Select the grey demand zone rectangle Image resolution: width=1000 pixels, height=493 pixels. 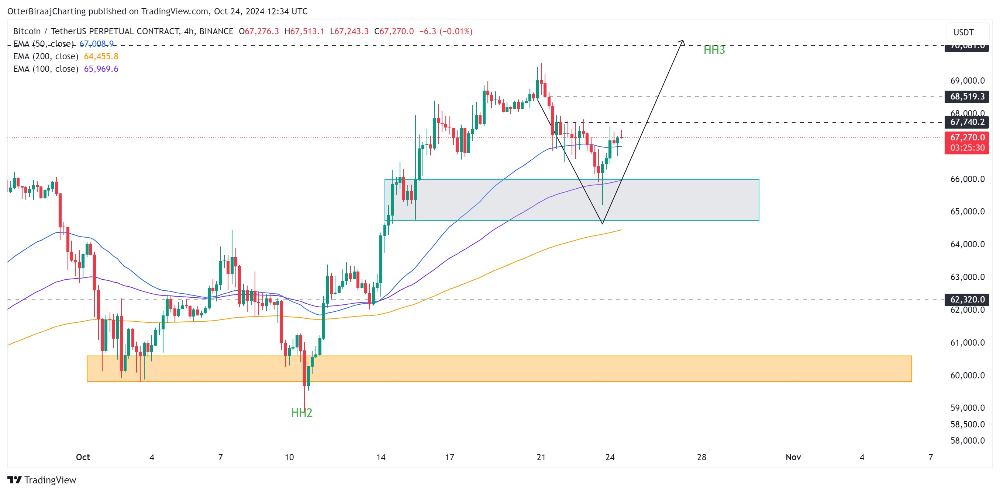point(572,200)
